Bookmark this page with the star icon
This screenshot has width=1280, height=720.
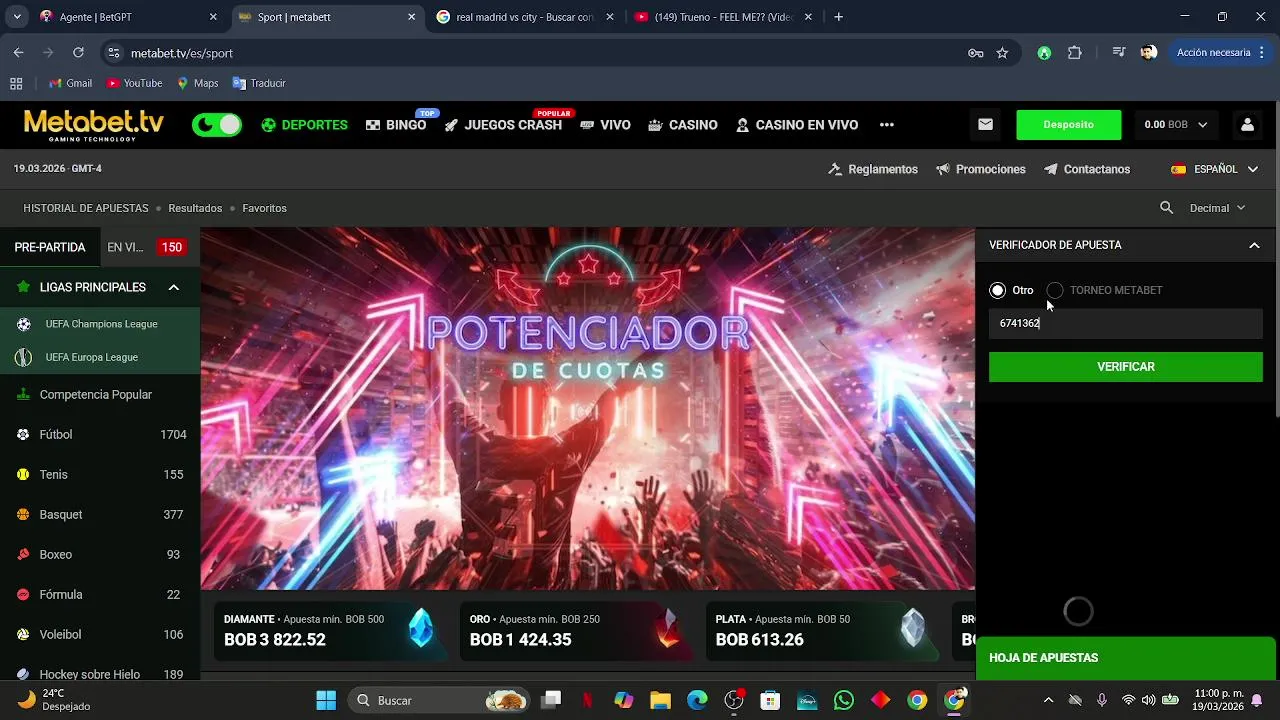(x=1002, y=53)
